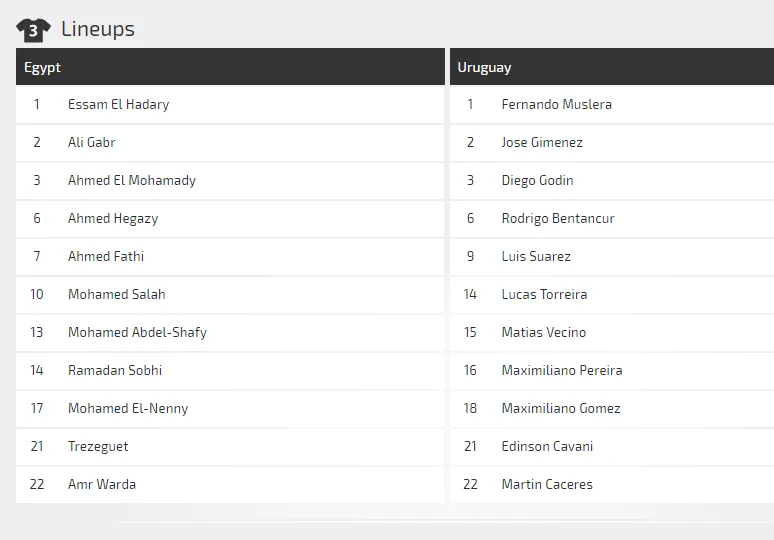Viewport: 774px width, 540px height.
Task: Open Ali Gabr player row
Action: click(x=230, y=143)
